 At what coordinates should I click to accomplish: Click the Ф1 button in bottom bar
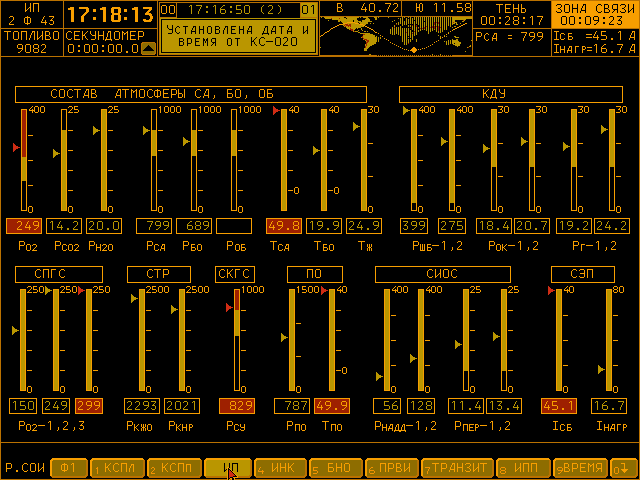pos(68,467)
